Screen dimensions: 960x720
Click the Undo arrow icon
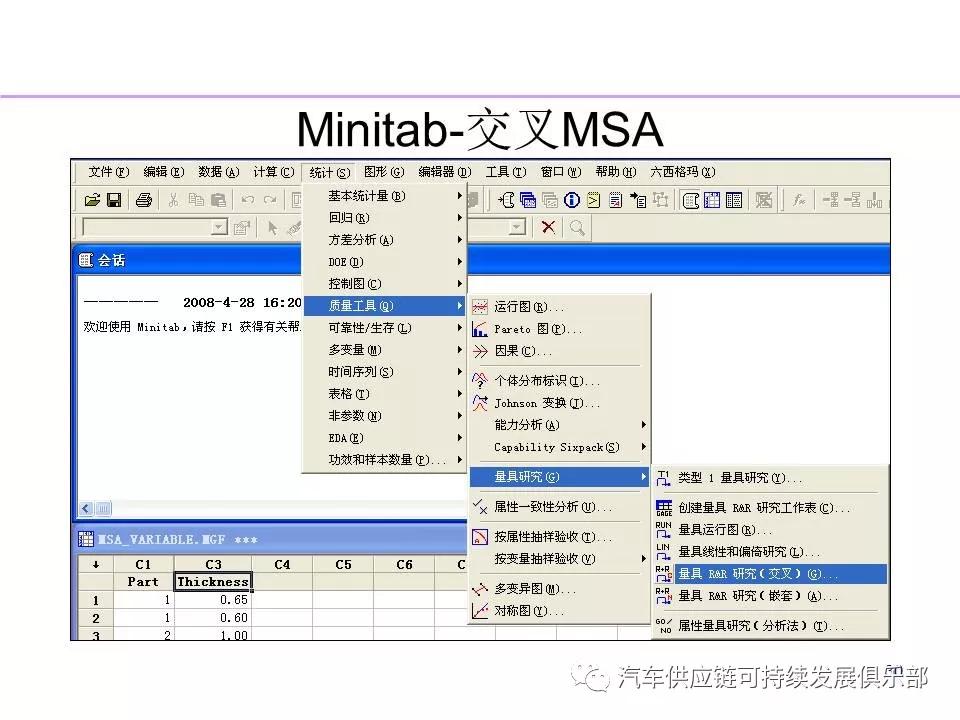(x=248, y=200)
